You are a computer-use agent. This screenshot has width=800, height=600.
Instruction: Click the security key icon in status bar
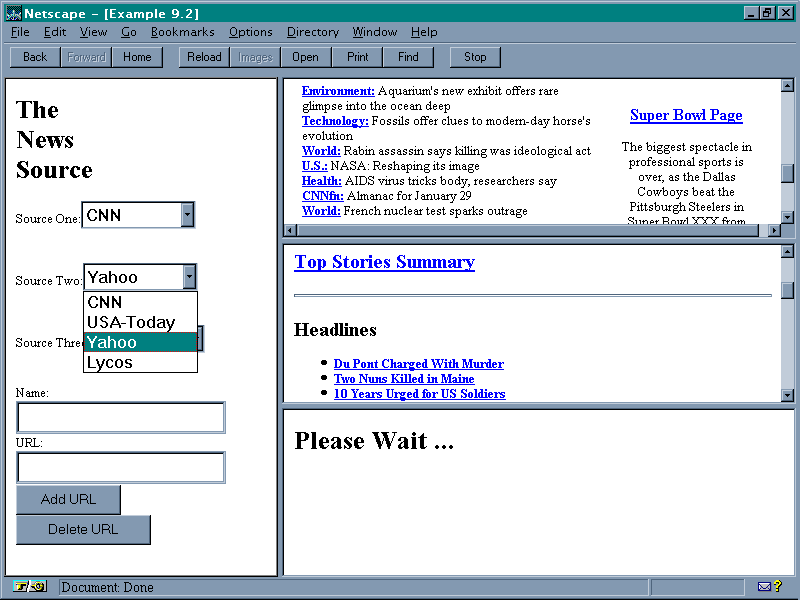point(30,587)
